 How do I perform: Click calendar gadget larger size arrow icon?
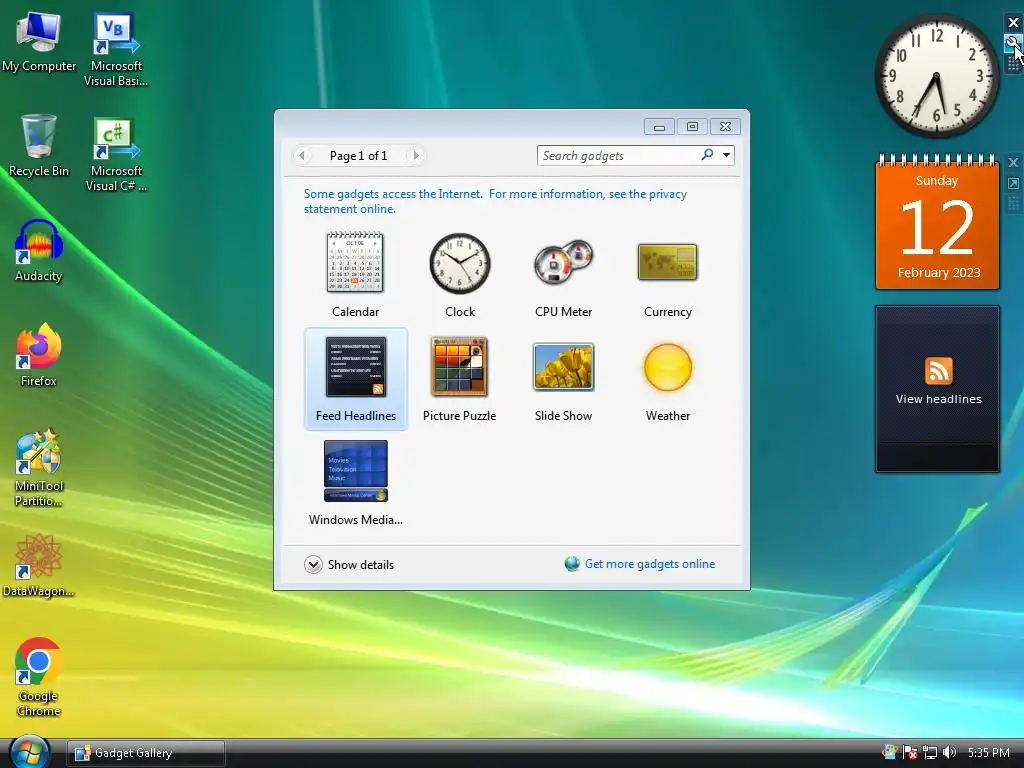[1013, 184]
